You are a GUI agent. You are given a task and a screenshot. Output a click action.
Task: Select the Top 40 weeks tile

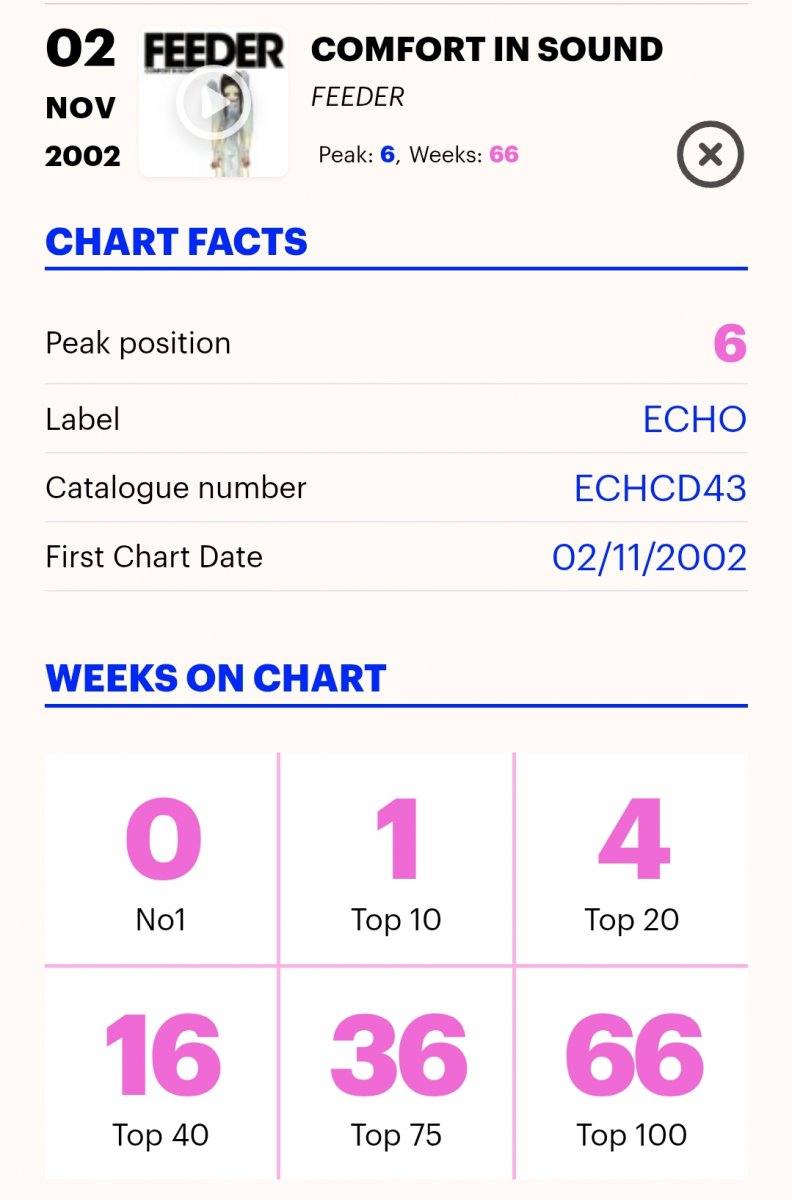pos(161,1074)
